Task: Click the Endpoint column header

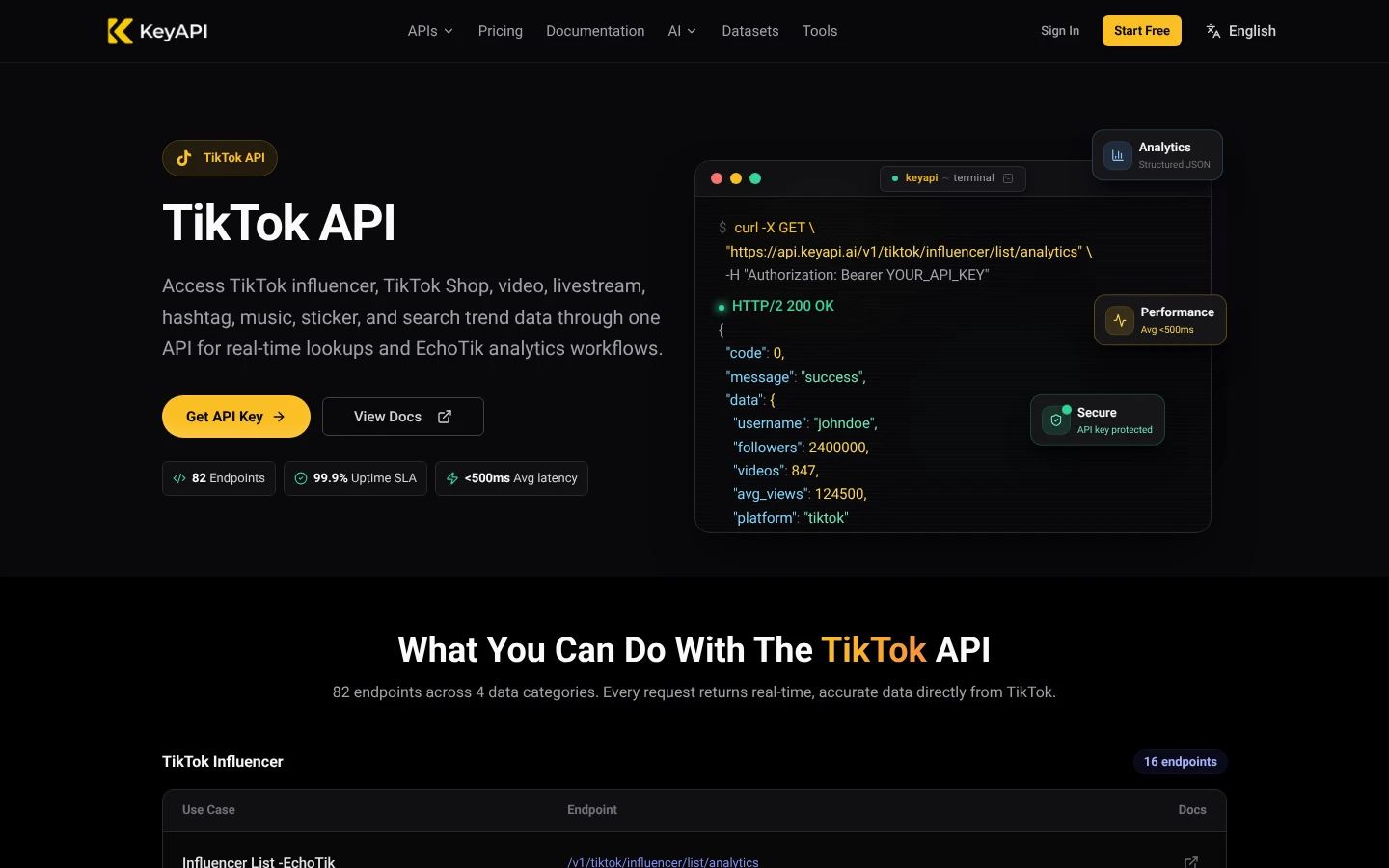Action: [592, 810]
